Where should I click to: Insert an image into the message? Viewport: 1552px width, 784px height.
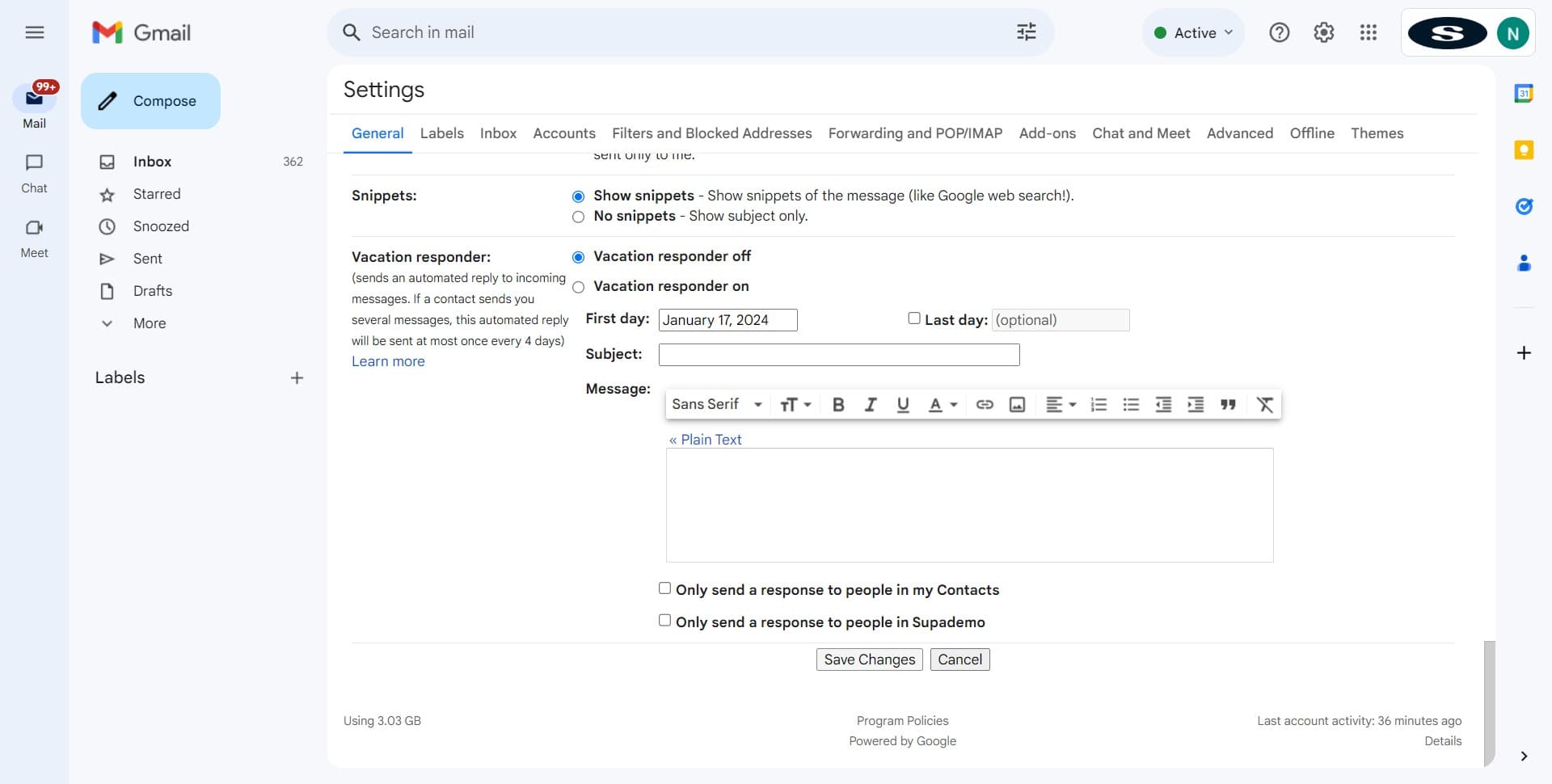coord(1017,404)
